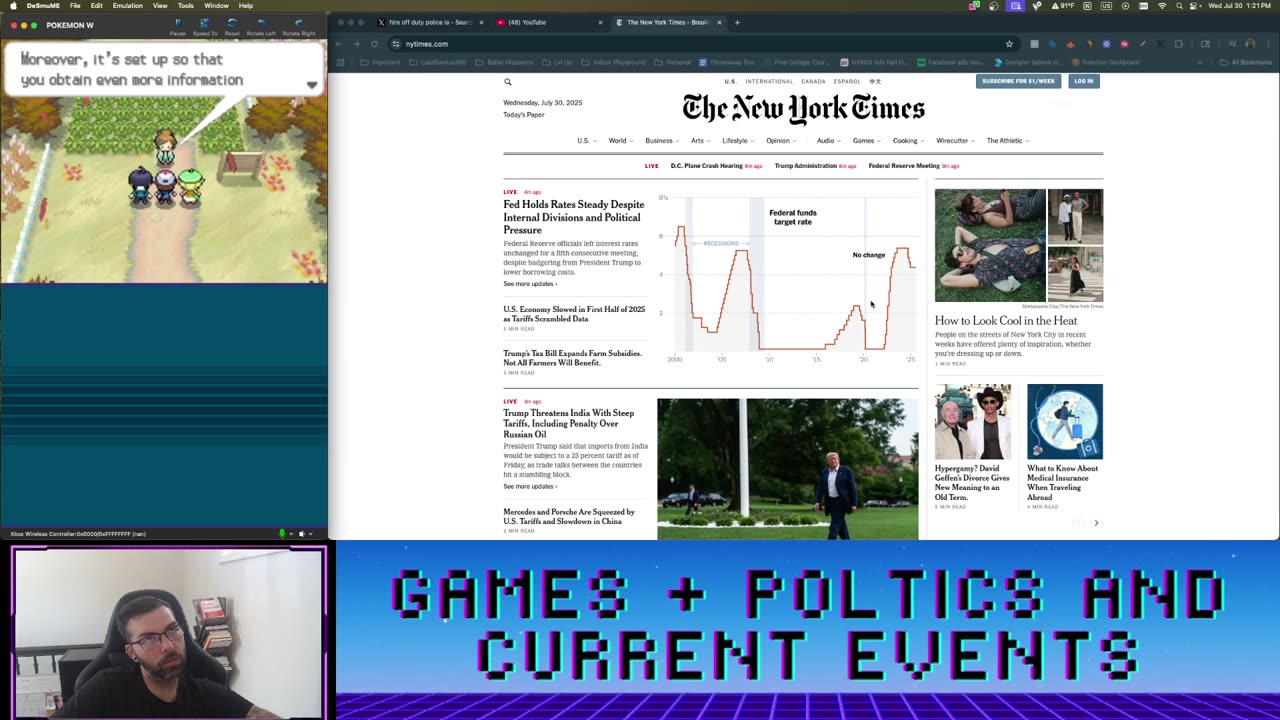Toggle Speed 2x in DeSmuME toolbar
Screen dimensions: 1280x720
tap(205, 26)
